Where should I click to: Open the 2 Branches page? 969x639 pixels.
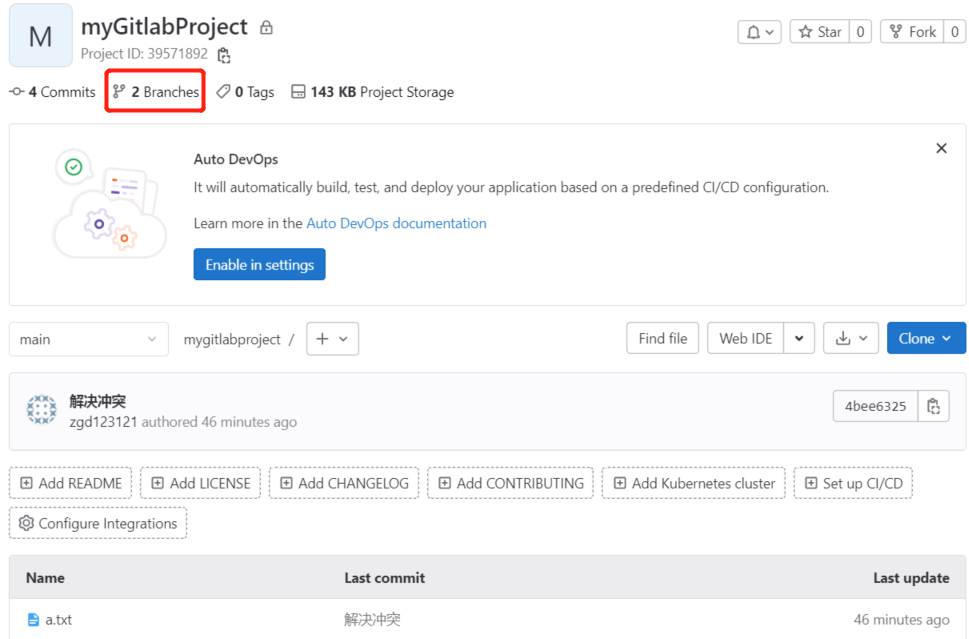[x=156, y=92]
